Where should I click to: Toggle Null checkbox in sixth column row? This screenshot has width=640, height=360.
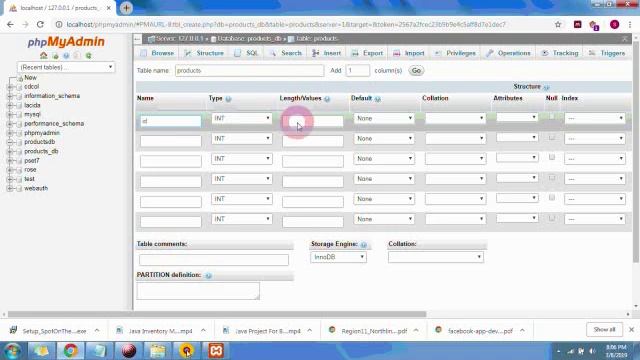(552, 218)
